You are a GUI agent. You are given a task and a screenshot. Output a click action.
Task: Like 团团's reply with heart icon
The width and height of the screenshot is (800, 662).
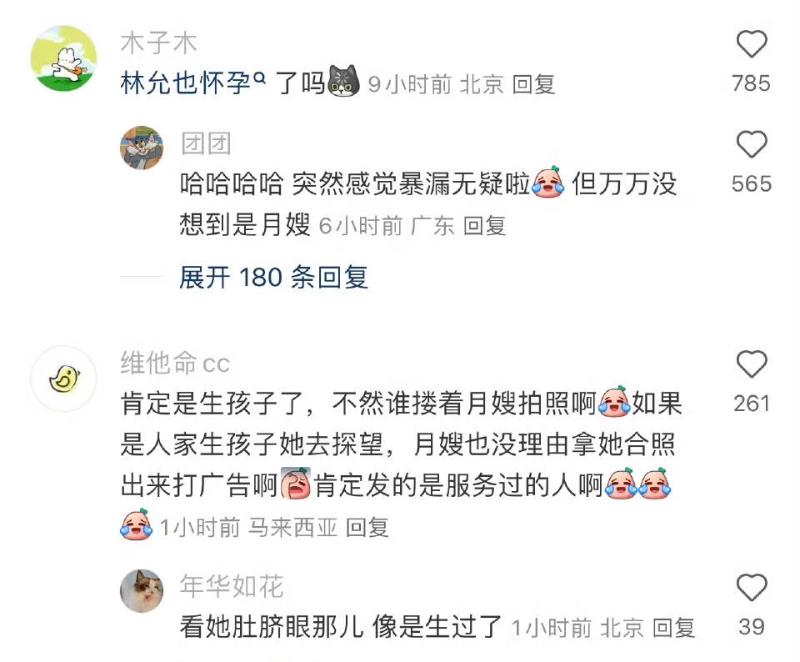752,144
